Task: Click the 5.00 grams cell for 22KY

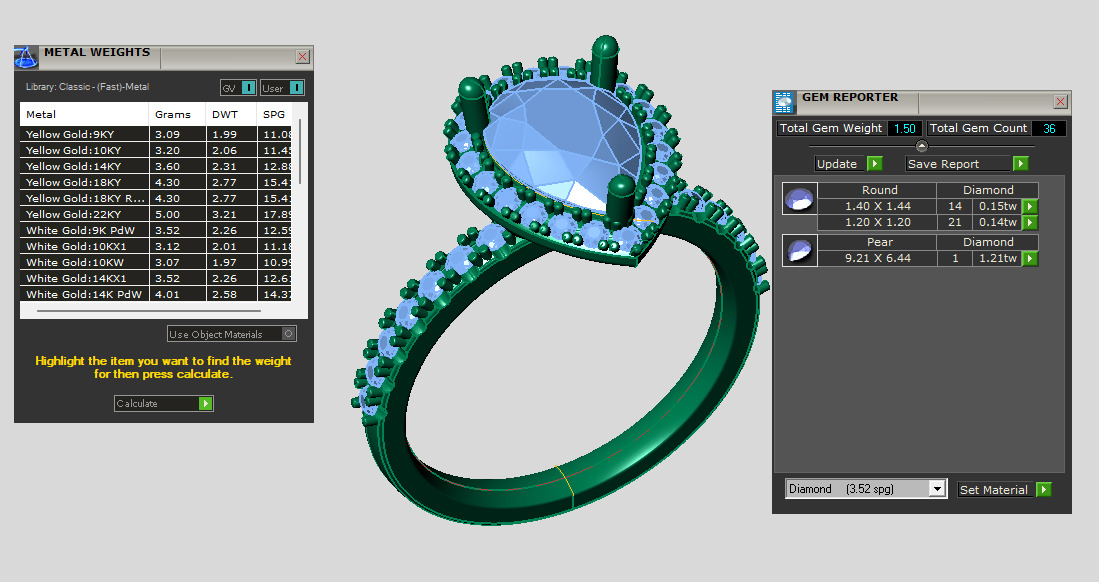Action: click(177, 215)
